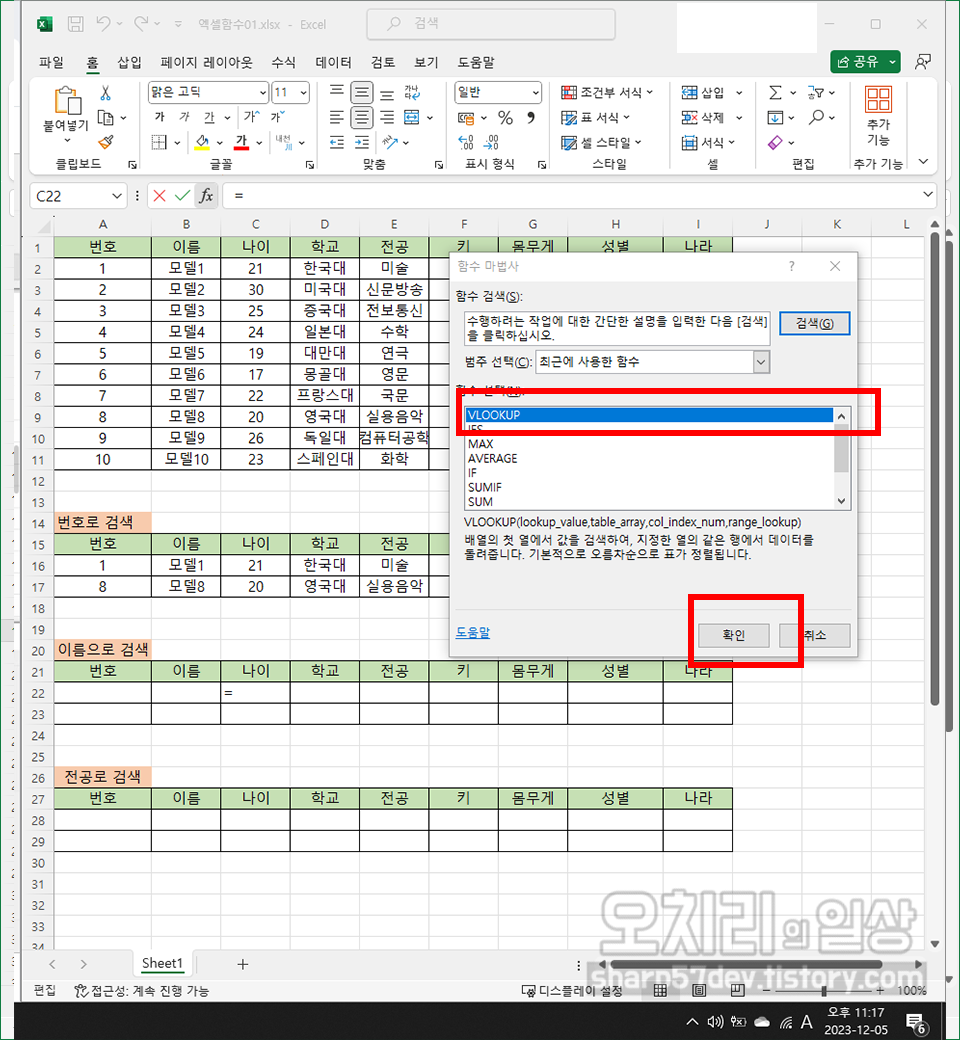The height and width of the screenshot is (1040, 960).
Task: Top-align cell contents
Action: pos(337,92)
